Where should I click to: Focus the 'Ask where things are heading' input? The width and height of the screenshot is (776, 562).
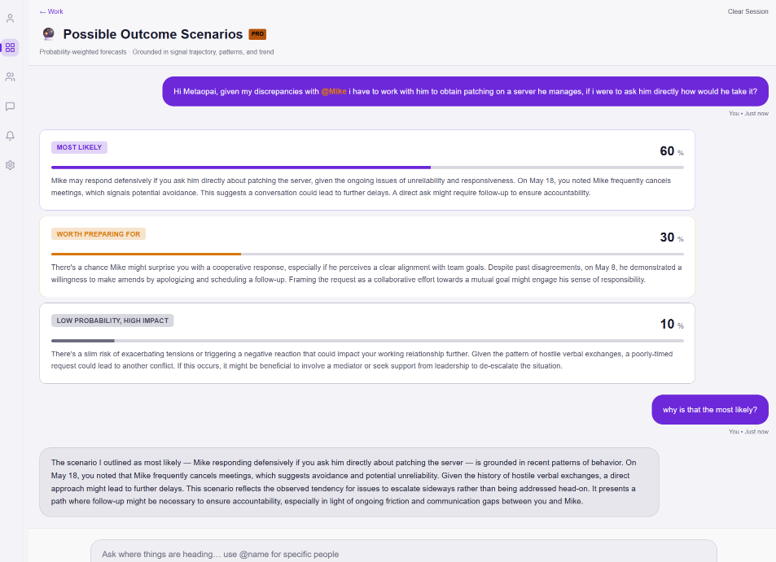tap(403, 554)
